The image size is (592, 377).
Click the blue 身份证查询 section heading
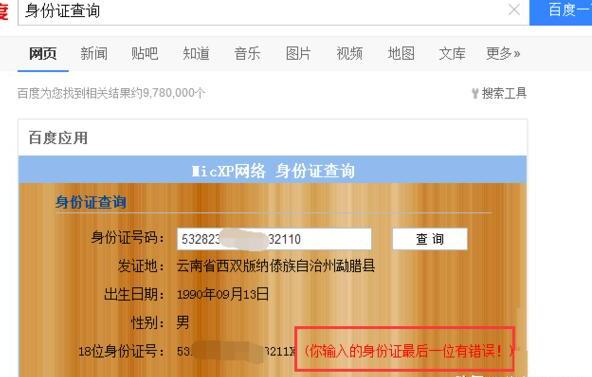pyautogui.click(x=91, y=202)
